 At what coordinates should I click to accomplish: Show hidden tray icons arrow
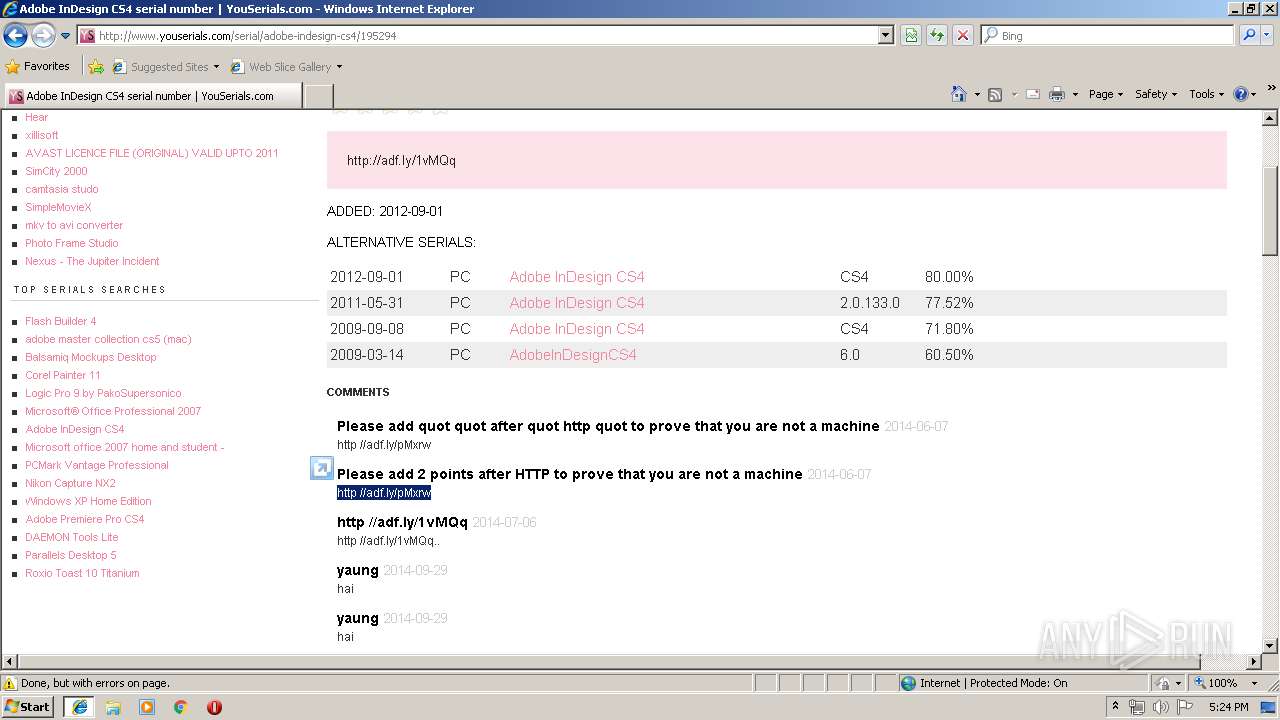[1115, 707]
